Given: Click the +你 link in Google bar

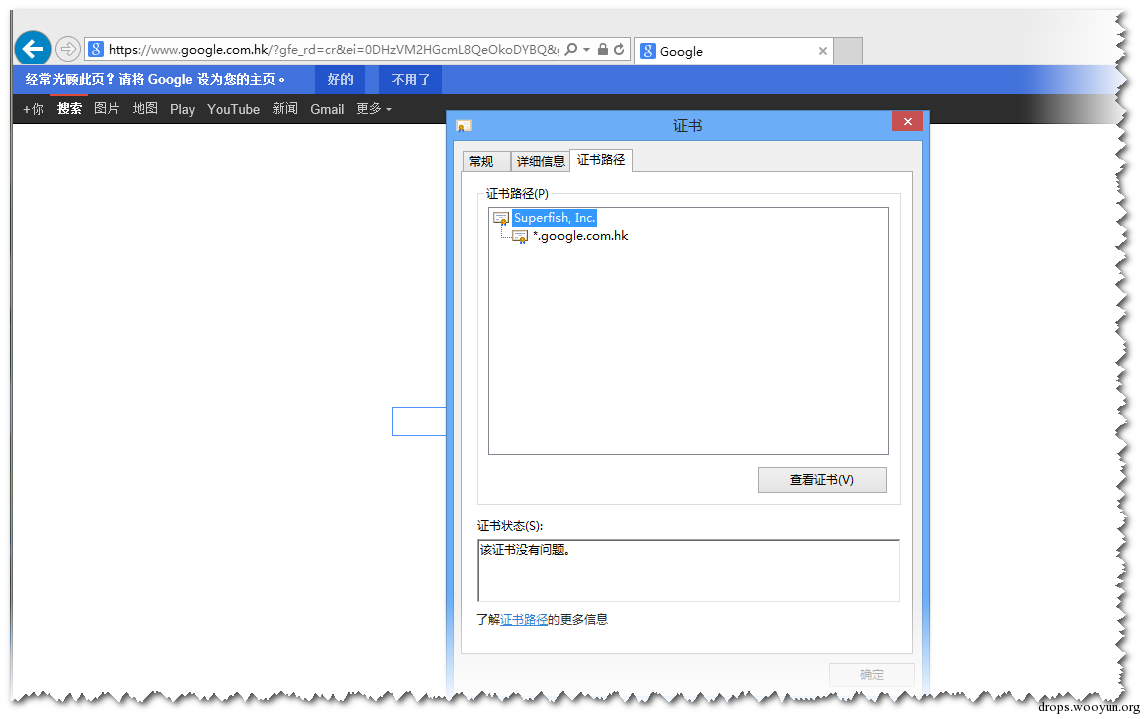Looking at the screenshot, I should 33,109.
